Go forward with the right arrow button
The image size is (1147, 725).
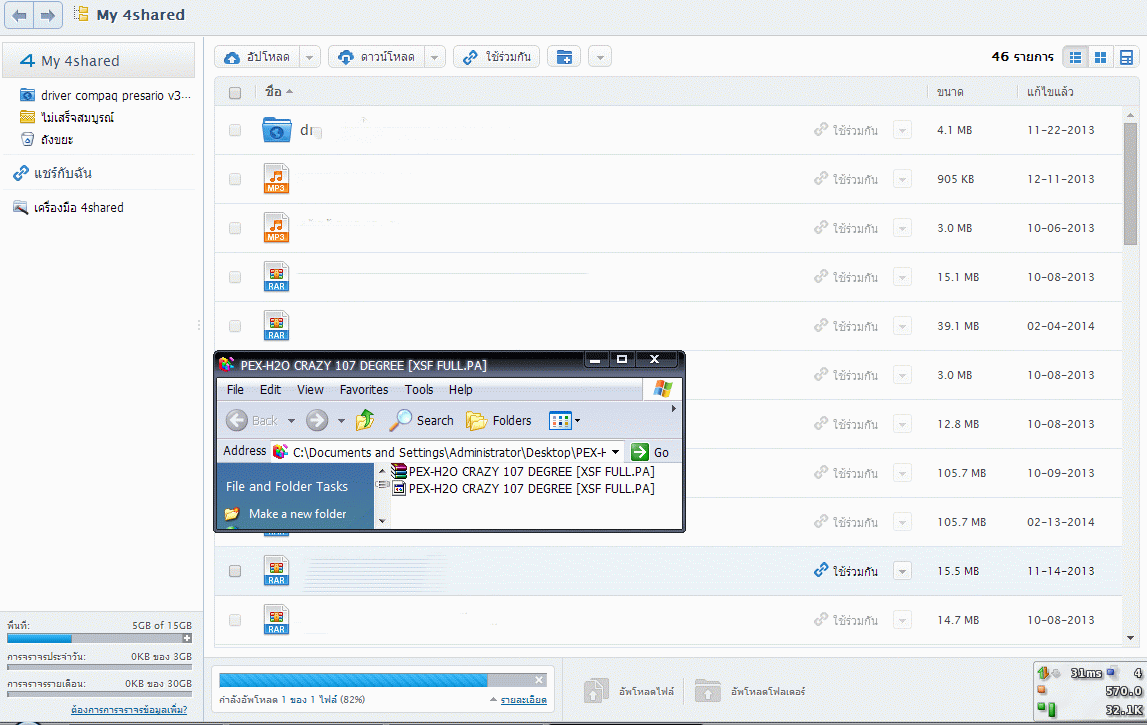(x=48, y=15)
